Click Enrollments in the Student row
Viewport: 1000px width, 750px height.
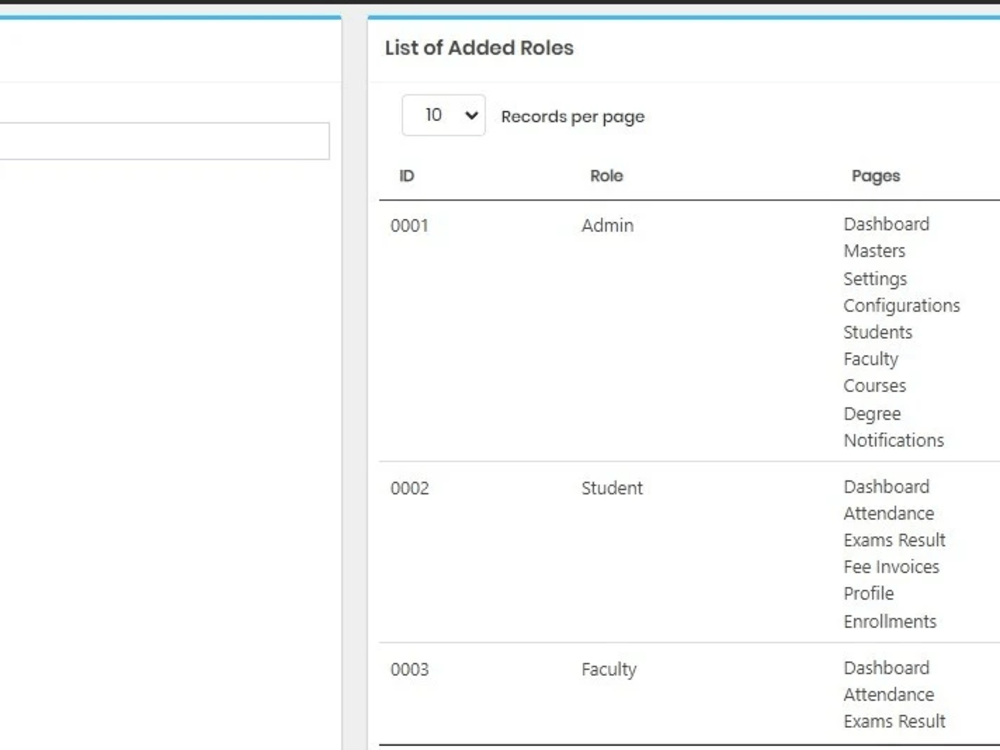point(890,622)
